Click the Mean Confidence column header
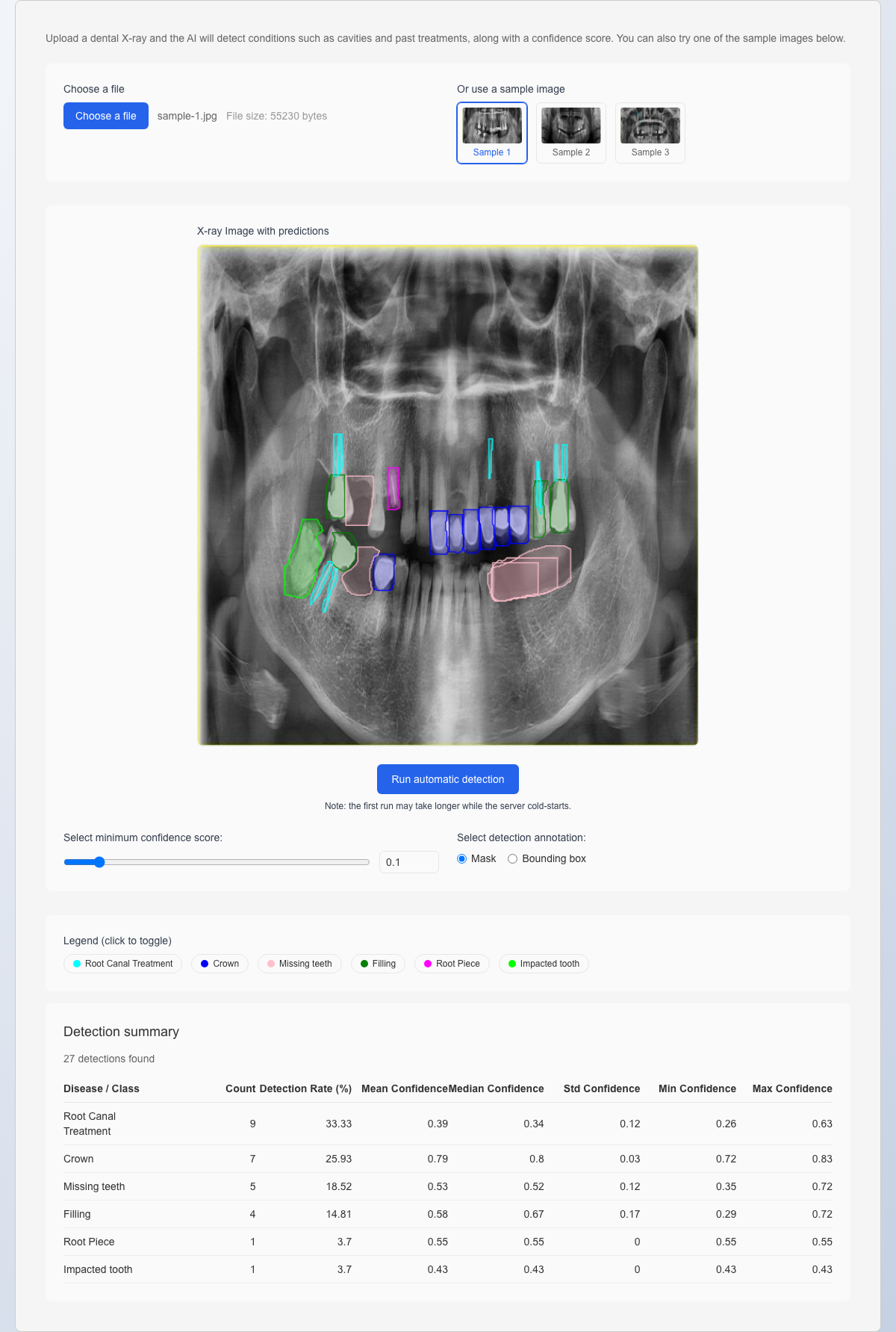896x1332 pixels. coord(405,1088)
